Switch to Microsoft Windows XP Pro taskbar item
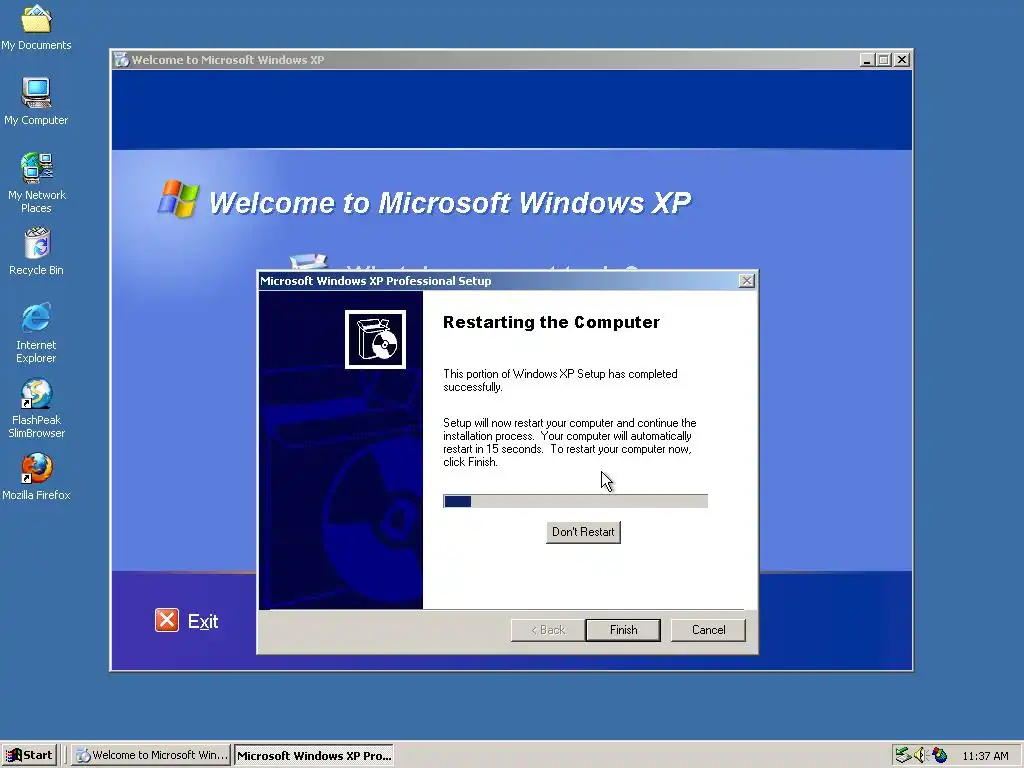The image size is (1024, 768). pos(314,755)
